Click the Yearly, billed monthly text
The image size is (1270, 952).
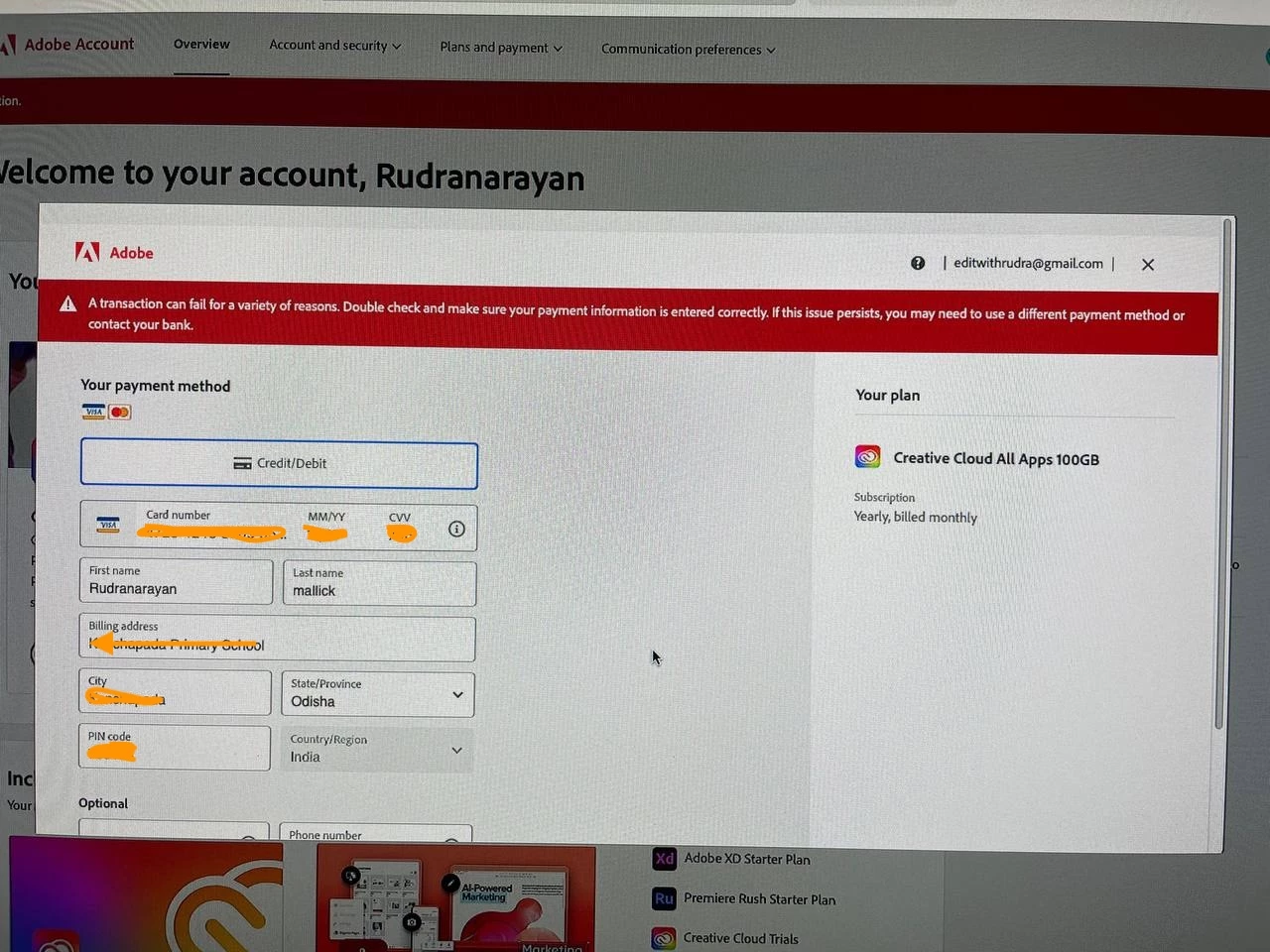916,517
